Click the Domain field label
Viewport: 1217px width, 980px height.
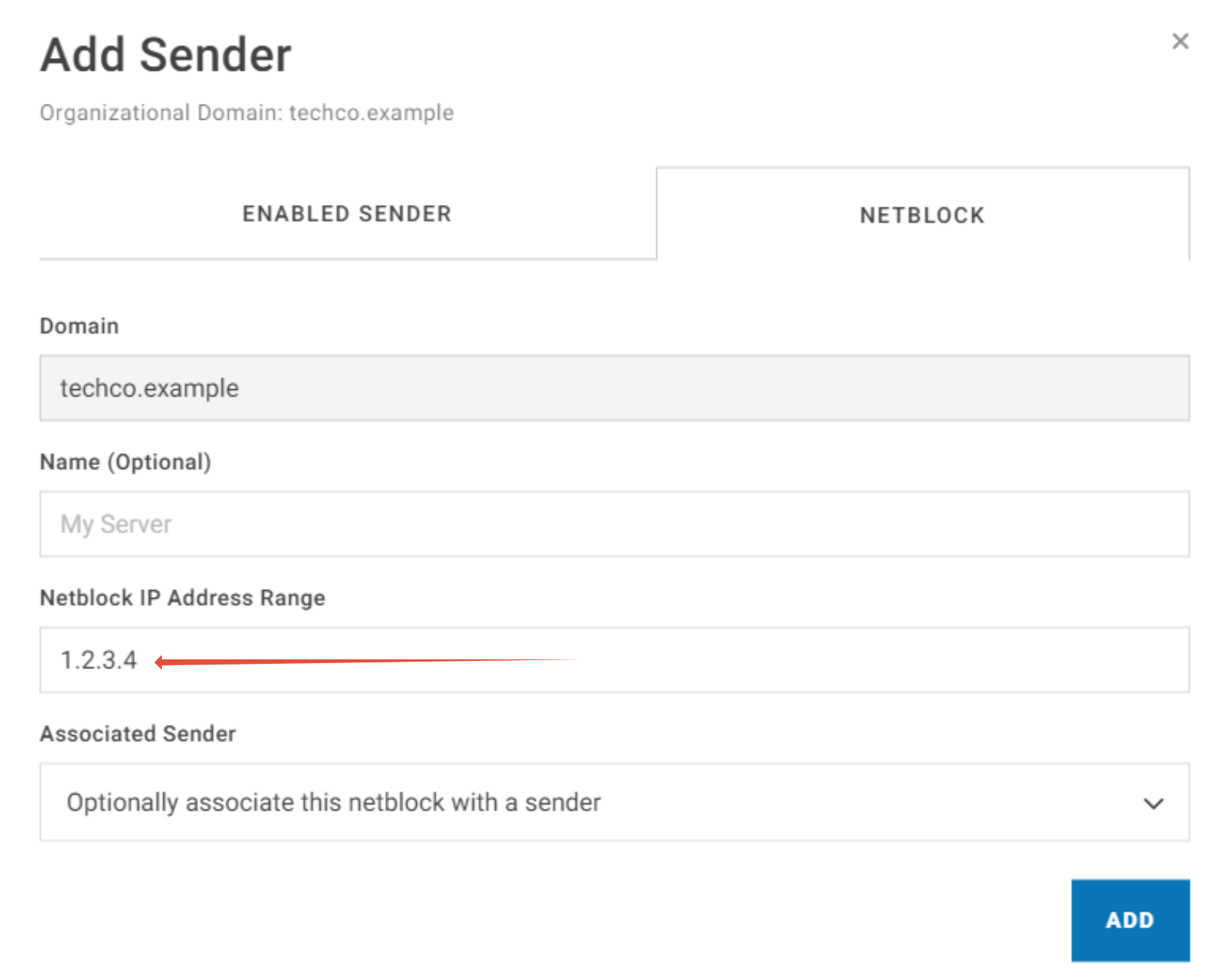click(78, 326)
